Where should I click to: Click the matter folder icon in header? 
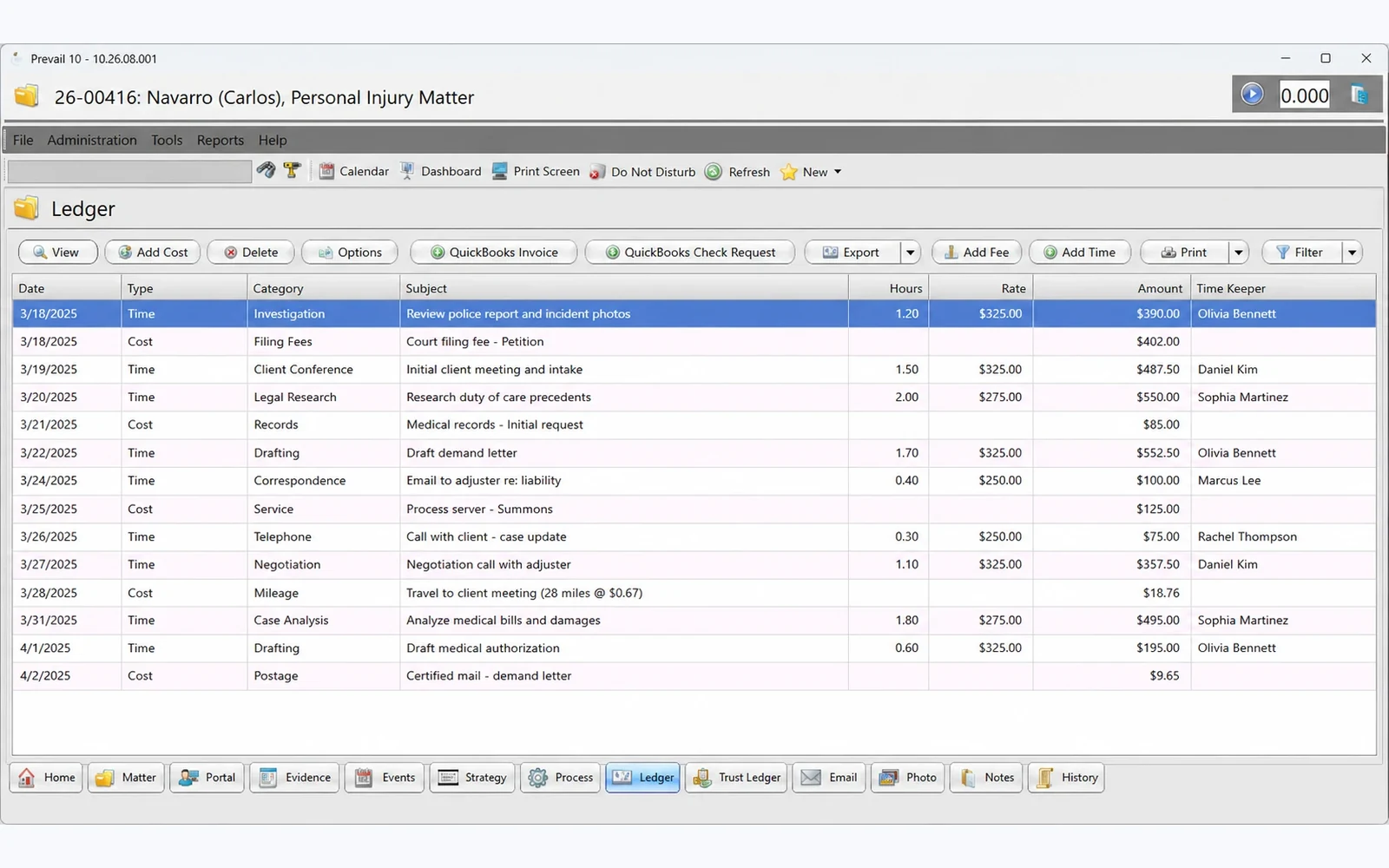click(x=27, y=95)
